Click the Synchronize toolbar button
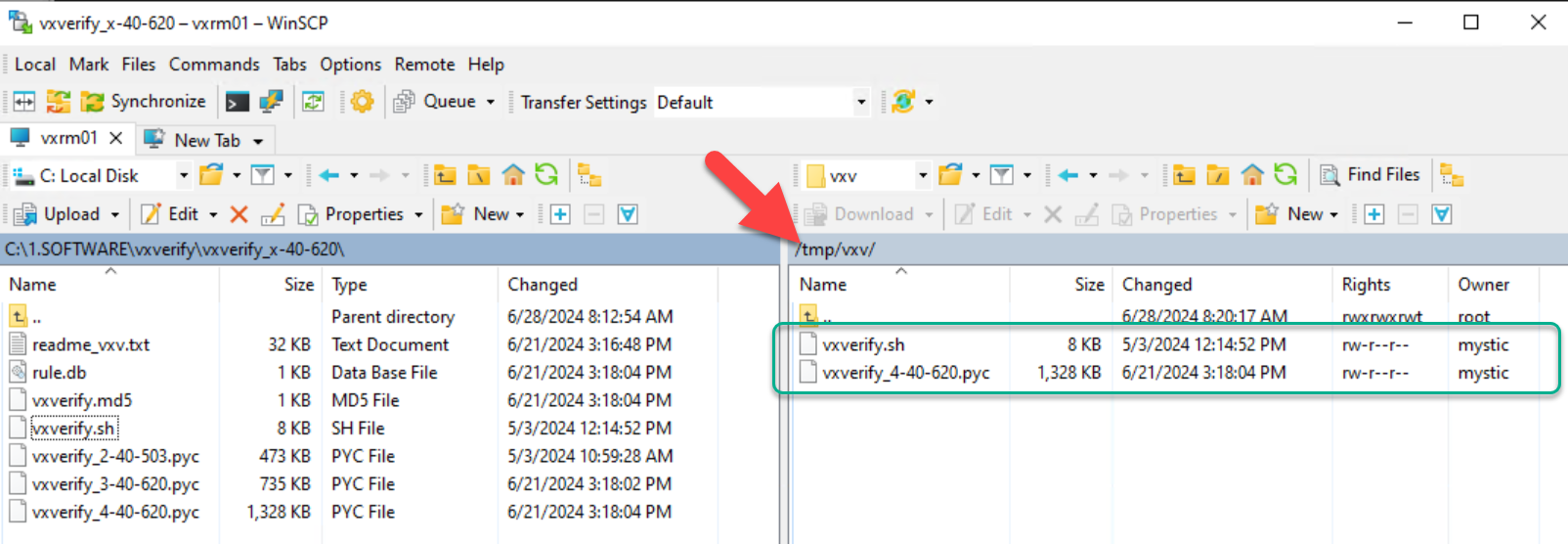Image resolution: width=1568 pixels, height=544 pixels. click(144, 102)
